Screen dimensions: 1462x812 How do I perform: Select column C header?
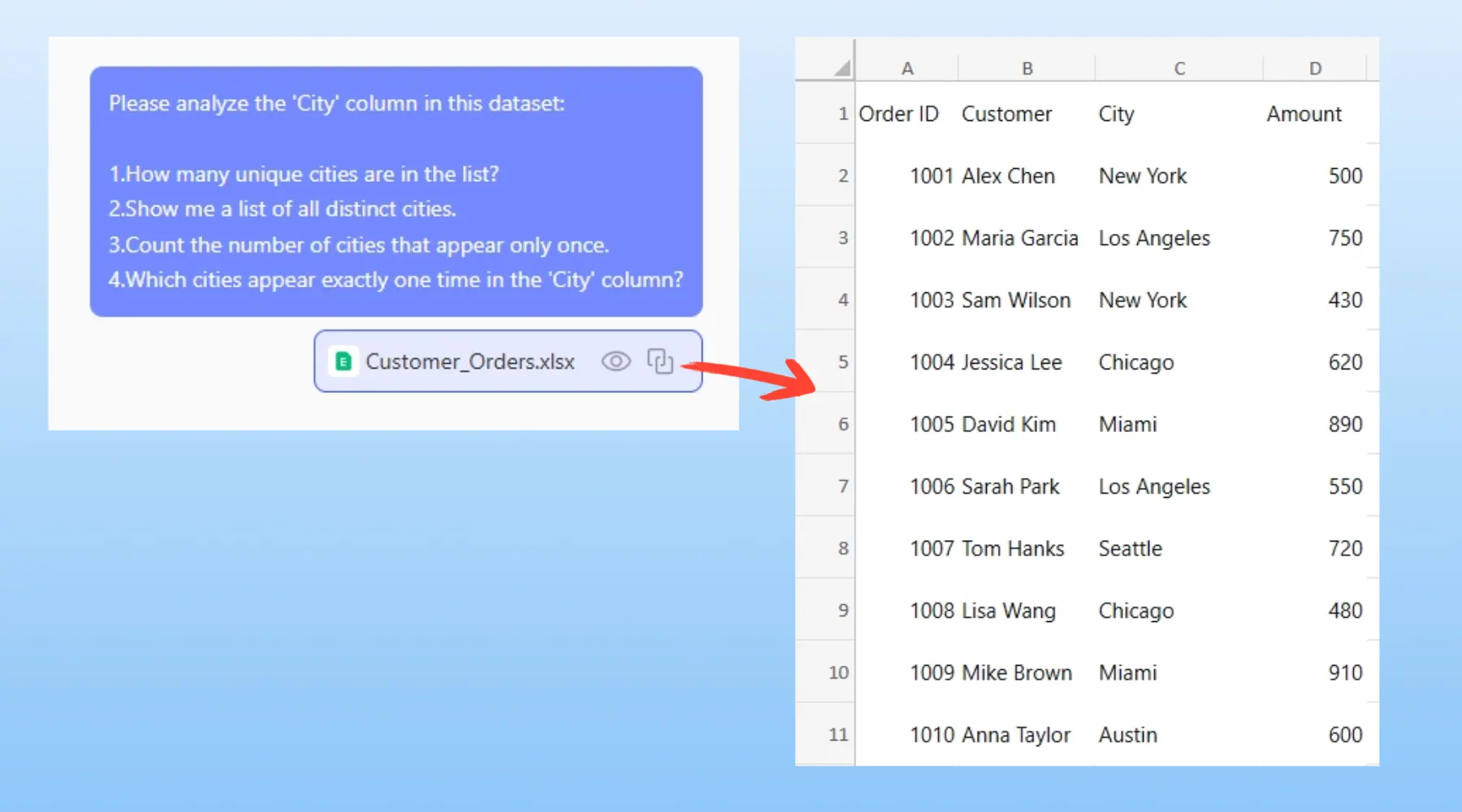pos(1179,69)
